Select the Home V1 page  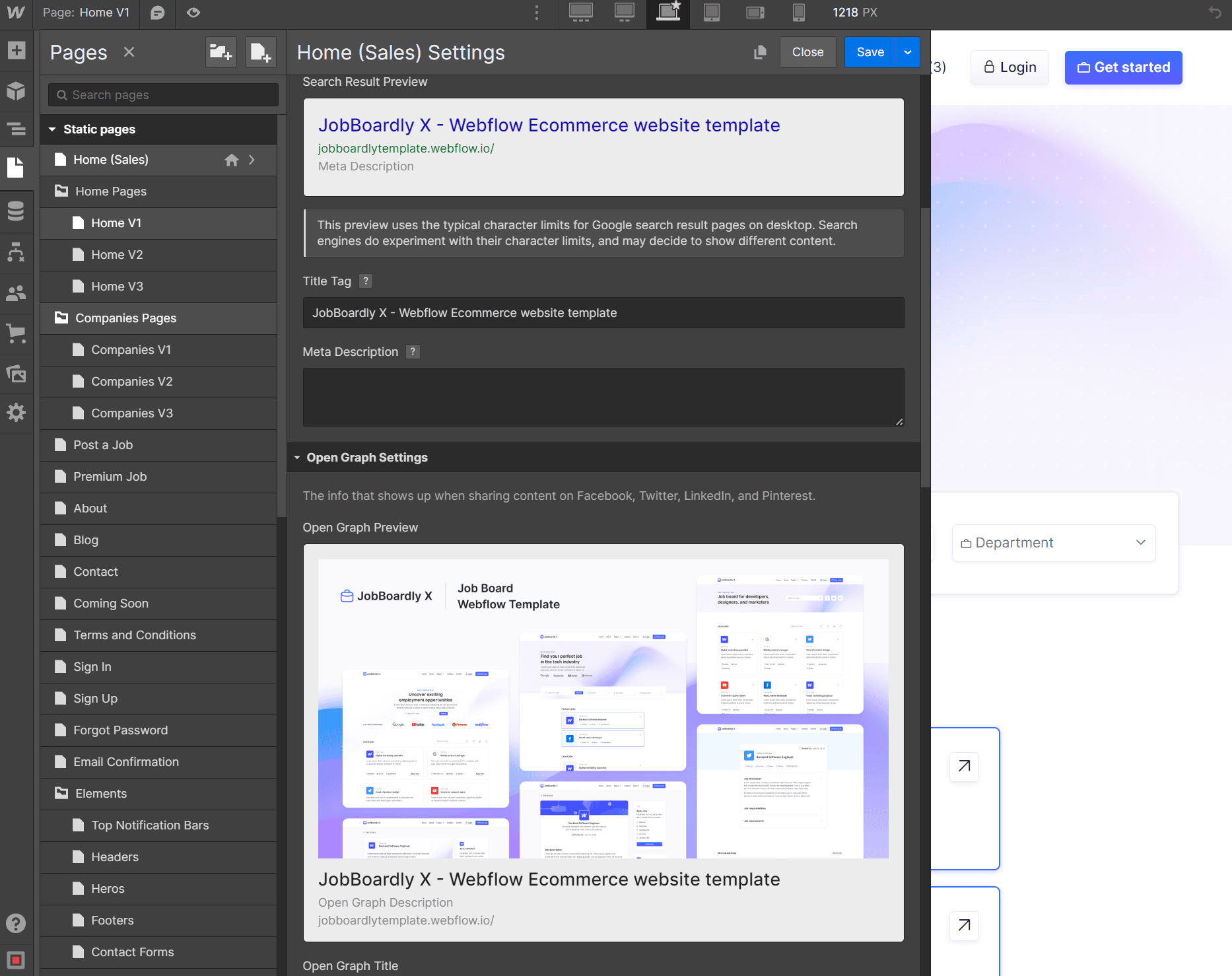[x=158, y=223]
